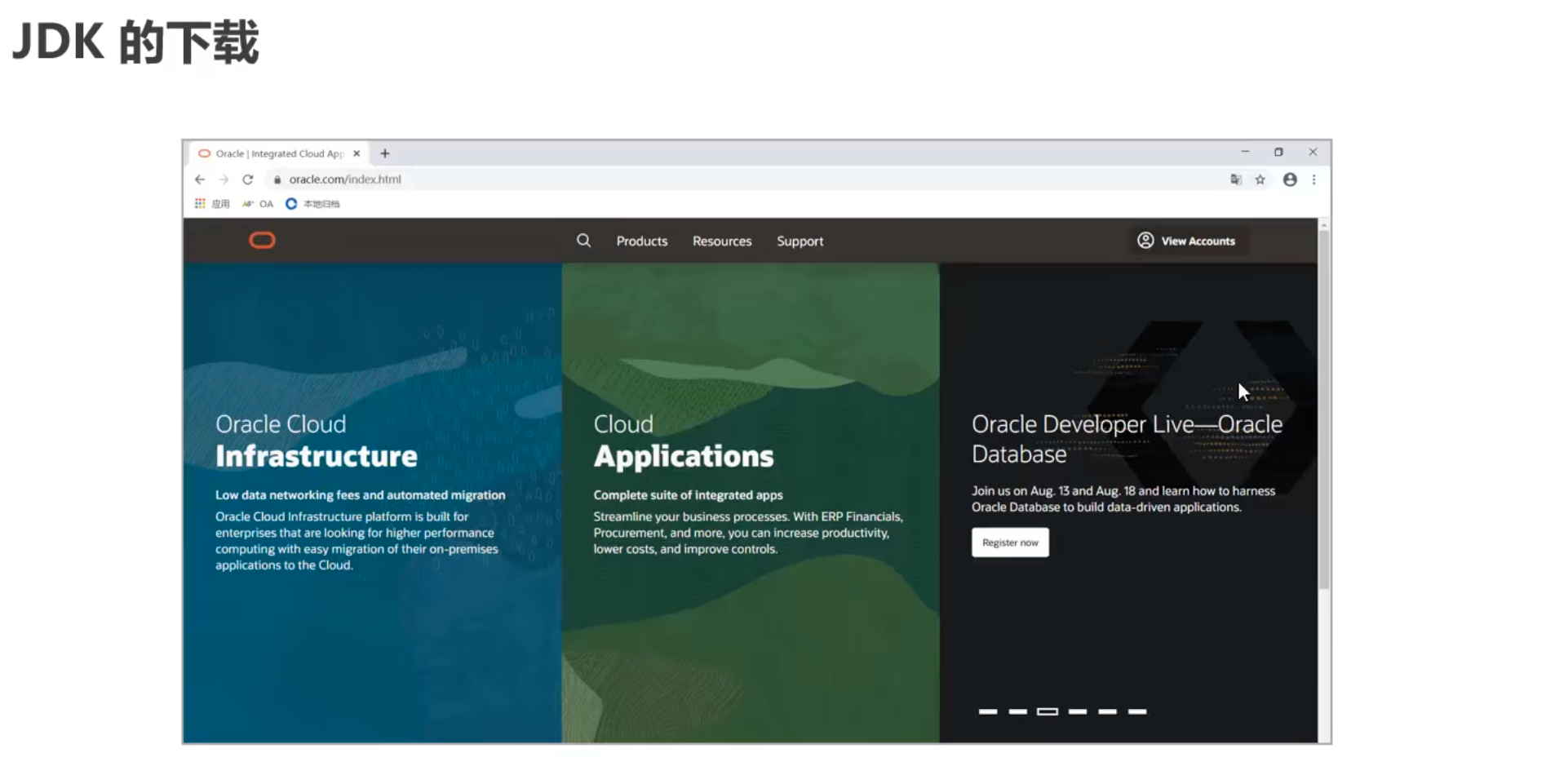
Task: Maximize the browser window
Action: coord(1278,152)
